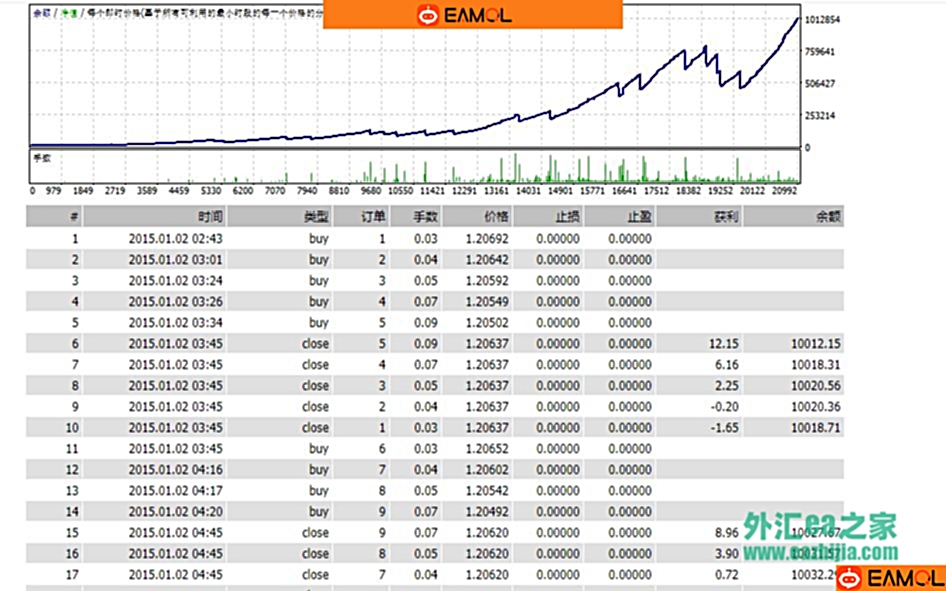Image resolution: width=946 pixels, height=591 pixels.
Task: Sort by the 时间 column header
Action: click(x=211, y=216)
